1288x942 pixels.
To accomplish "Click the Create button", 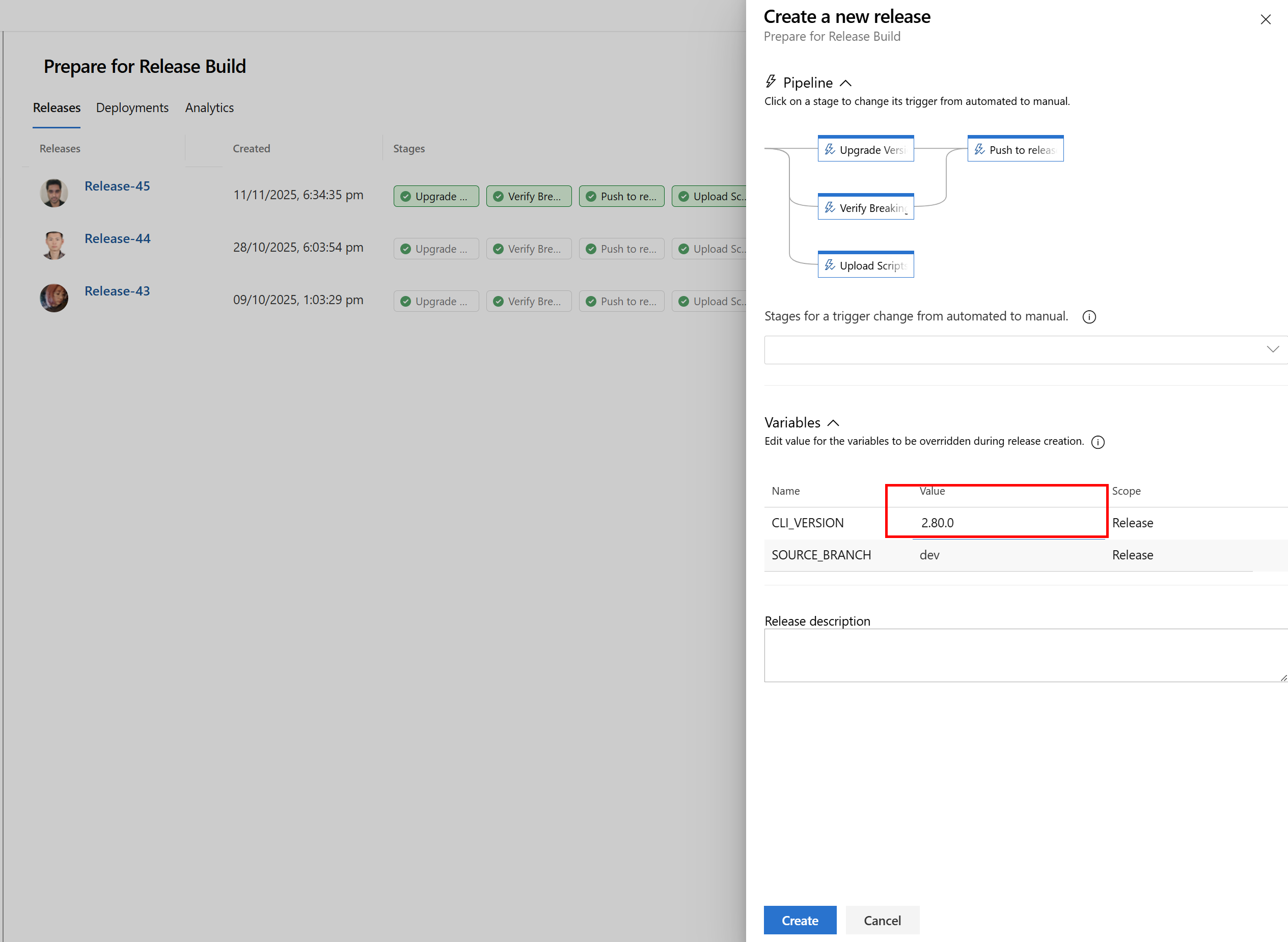I will pyautogui.click(x=800, y=920).
